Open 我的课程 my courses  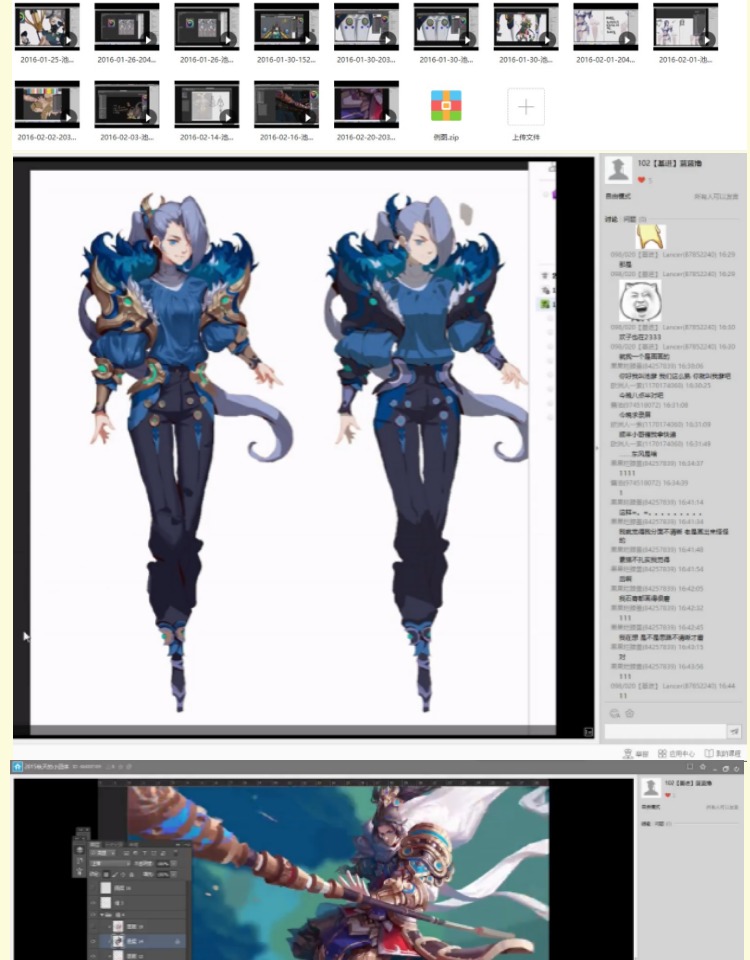722,754
